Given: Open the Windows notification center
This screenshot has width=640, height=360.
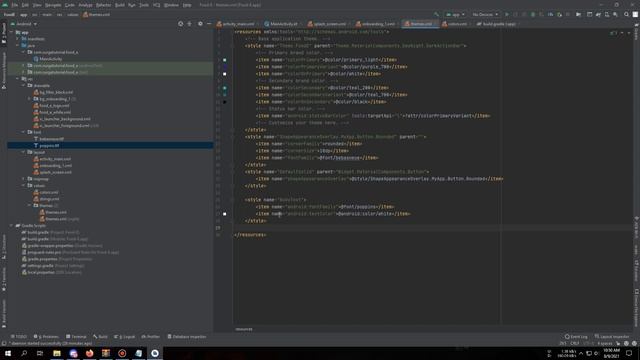Looking at the screenshot, I should coord(629,353).
